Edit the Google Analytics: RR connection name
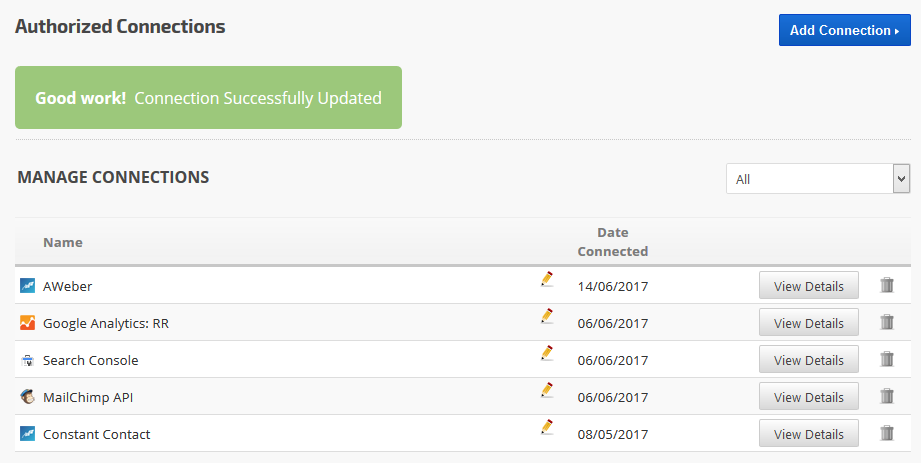The width and height of the screenshot is (921, 463). click(x=547, y=316)
